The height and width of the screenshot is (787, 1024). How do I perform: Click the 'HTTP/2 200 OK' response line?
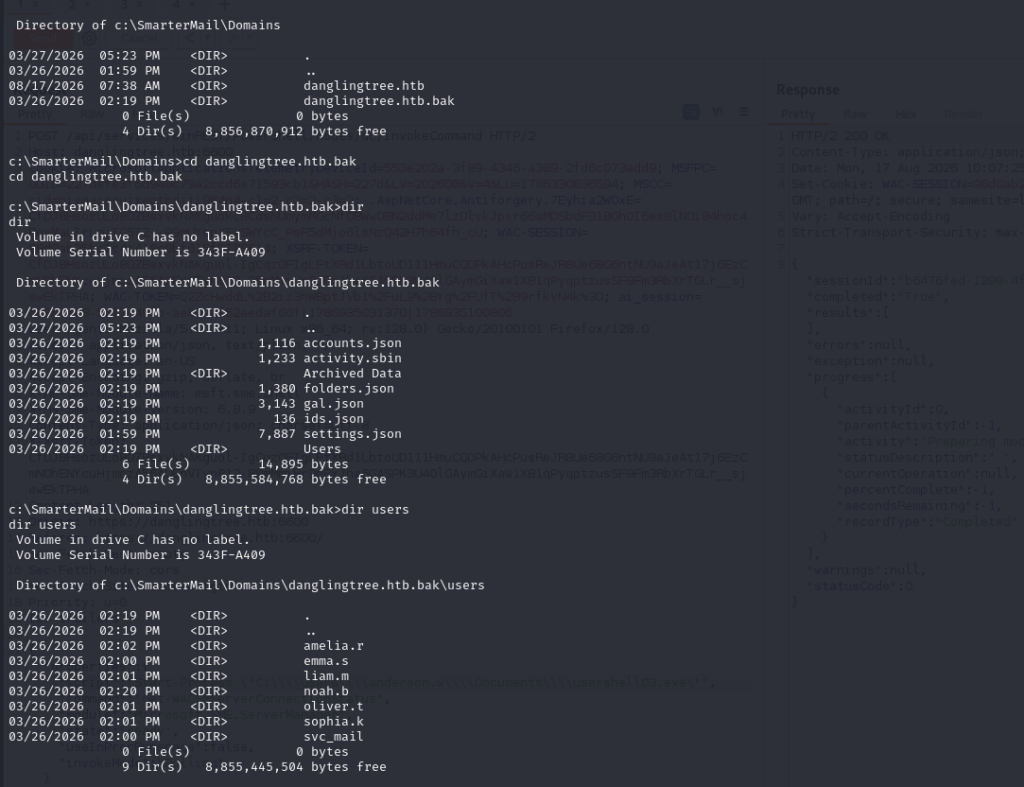[840, 136]
